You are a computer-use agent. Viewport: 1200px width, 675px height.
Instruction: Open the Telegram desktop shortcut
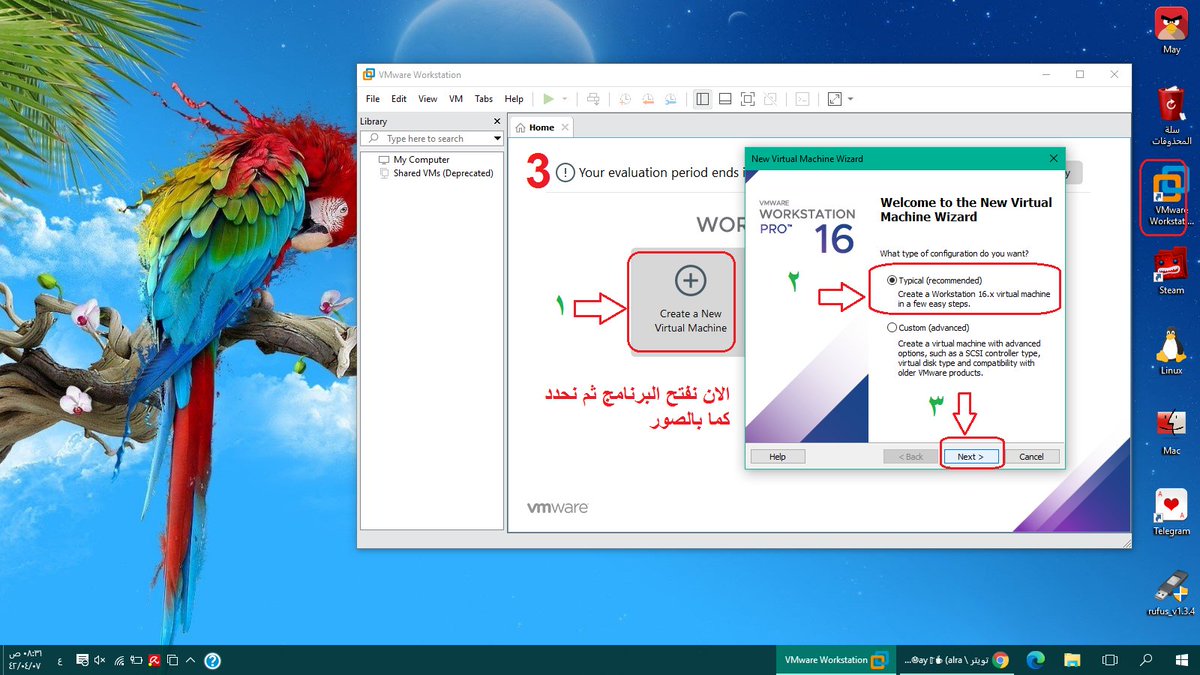point(1171,512)
